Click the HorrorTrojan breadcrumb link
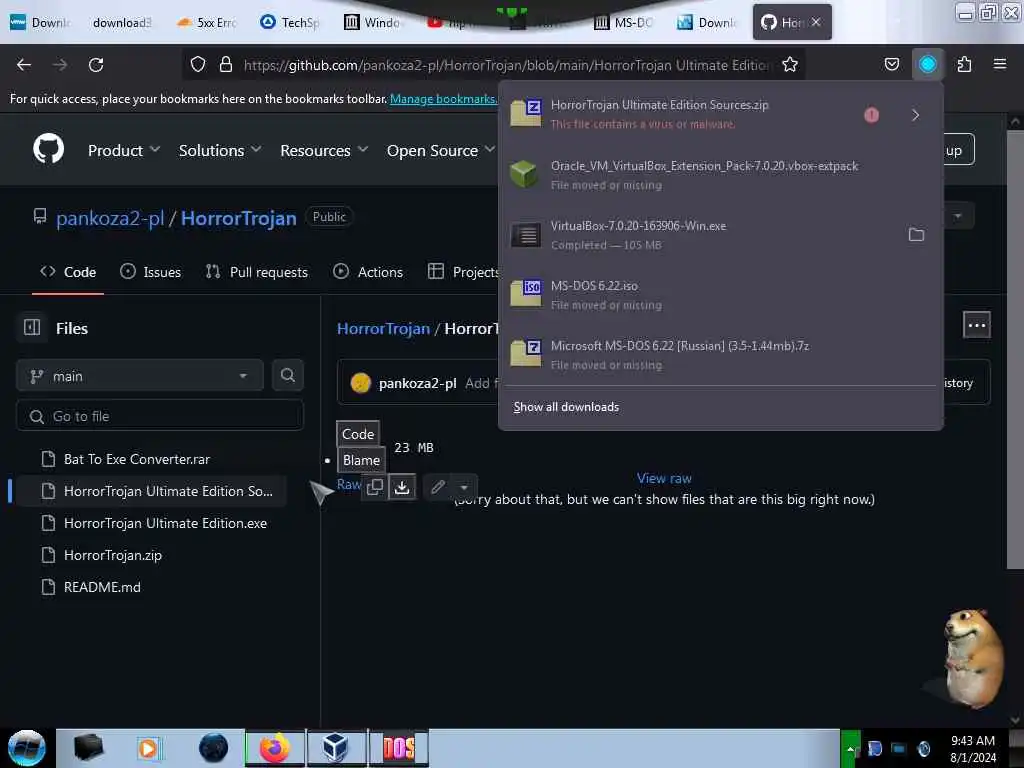Screen dimensions: 1024x768 (383, 328)
